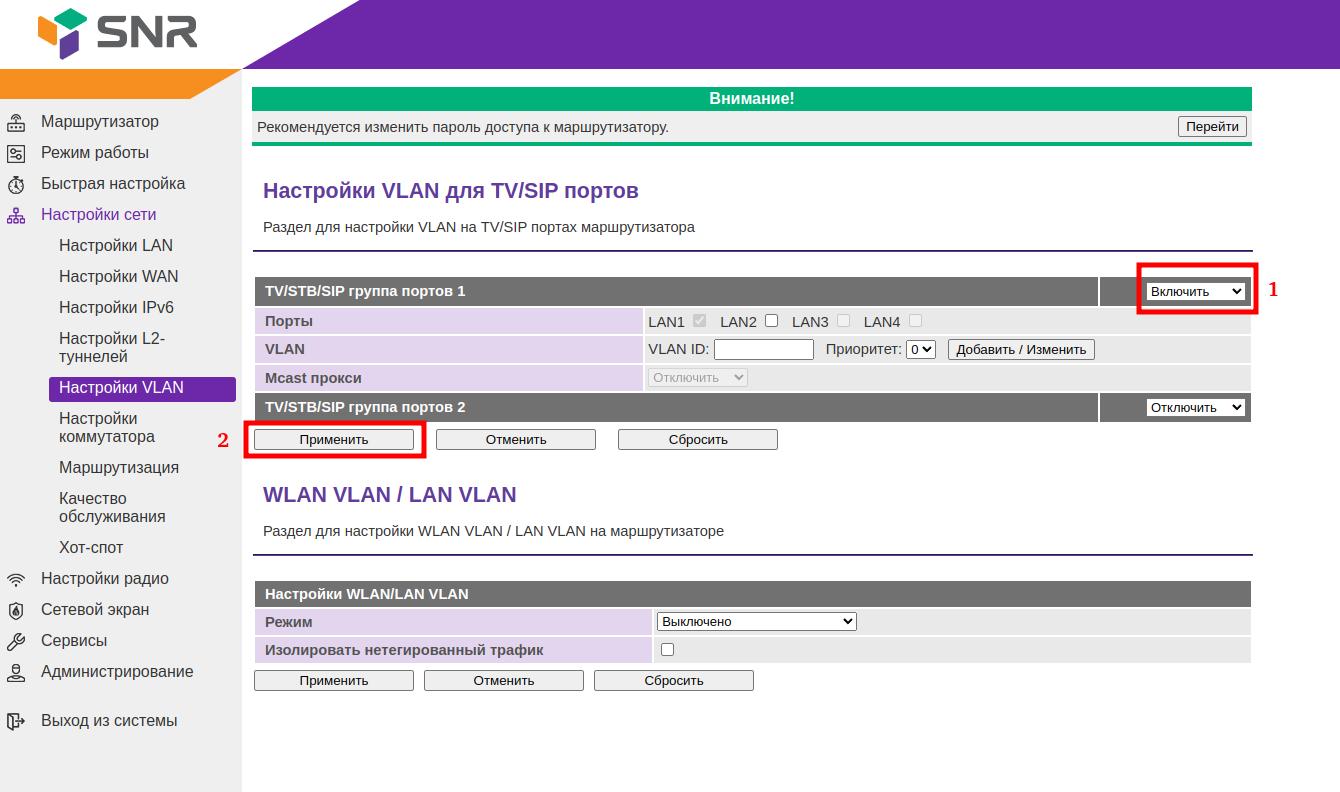Open Настройки коммутатора submenu item
Image resolution: width=1340 pixels, height=792 pixels.
tap(107, 427)
